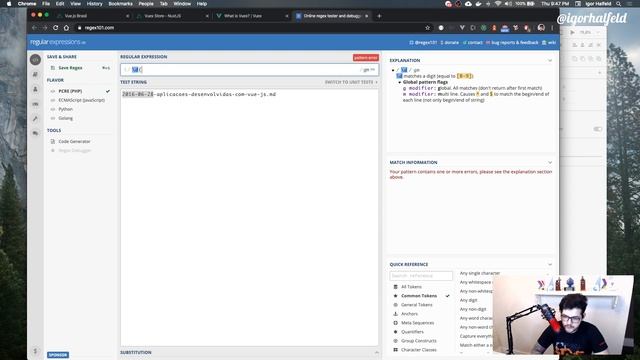Open Chrome Edit menu

coord(60,4)
